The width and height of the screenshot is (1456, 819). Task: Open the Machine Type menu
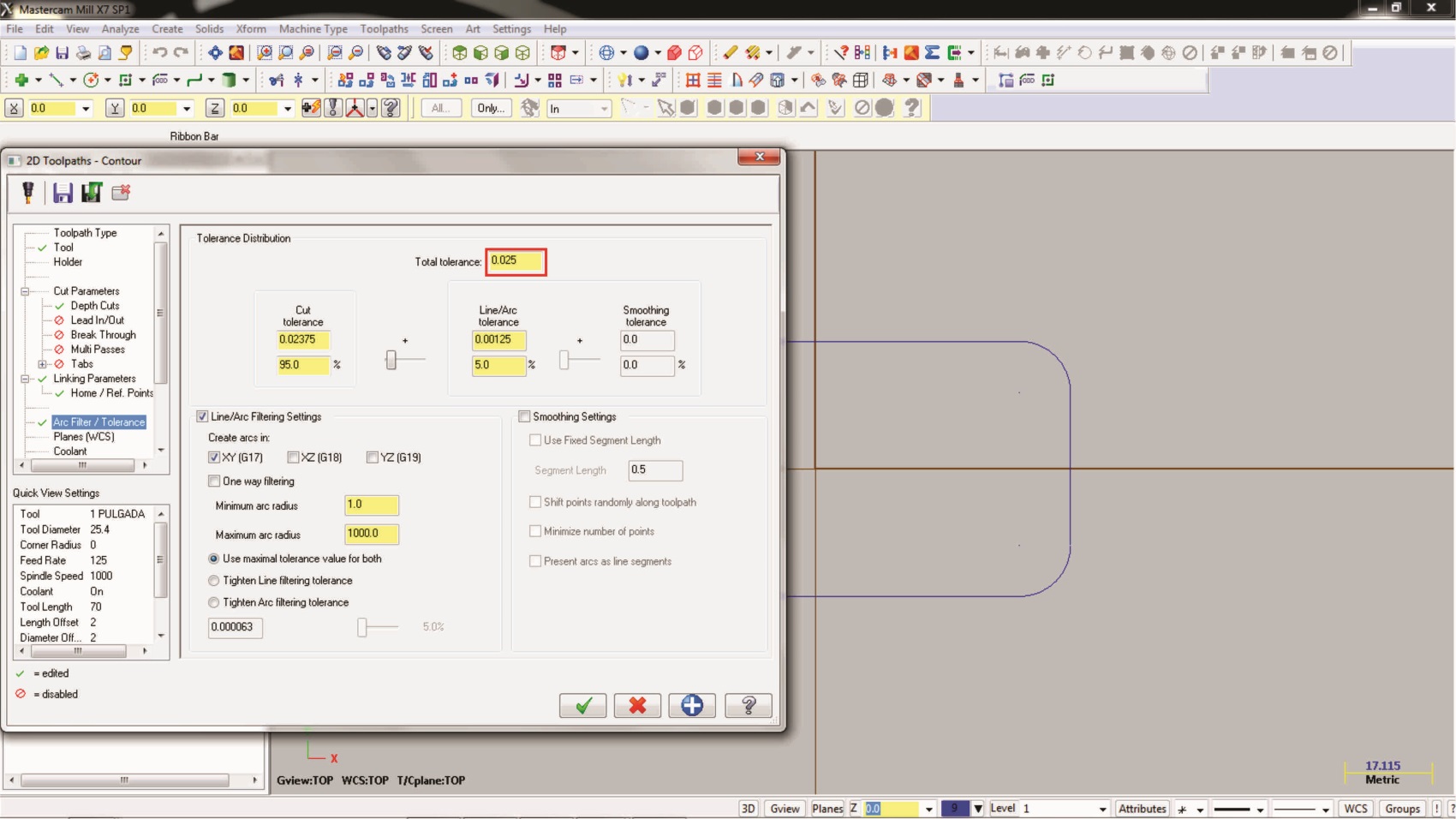[x=313, y=29]
